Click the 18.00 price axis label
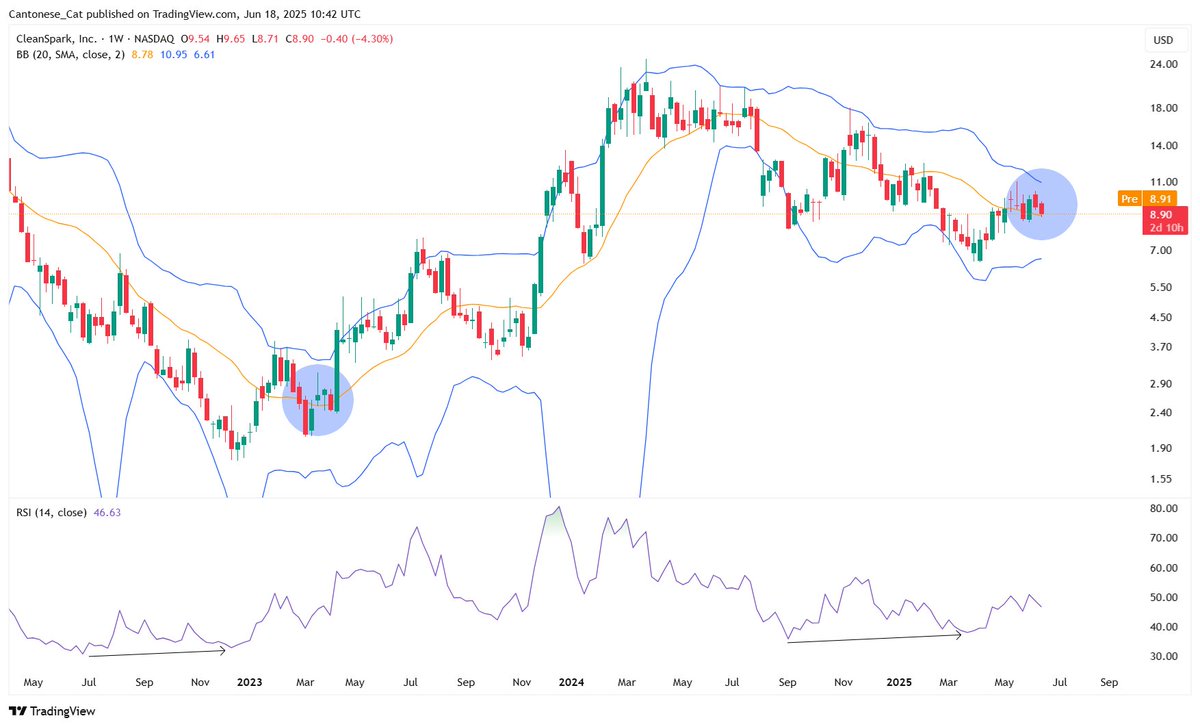 pos(1162,108)
